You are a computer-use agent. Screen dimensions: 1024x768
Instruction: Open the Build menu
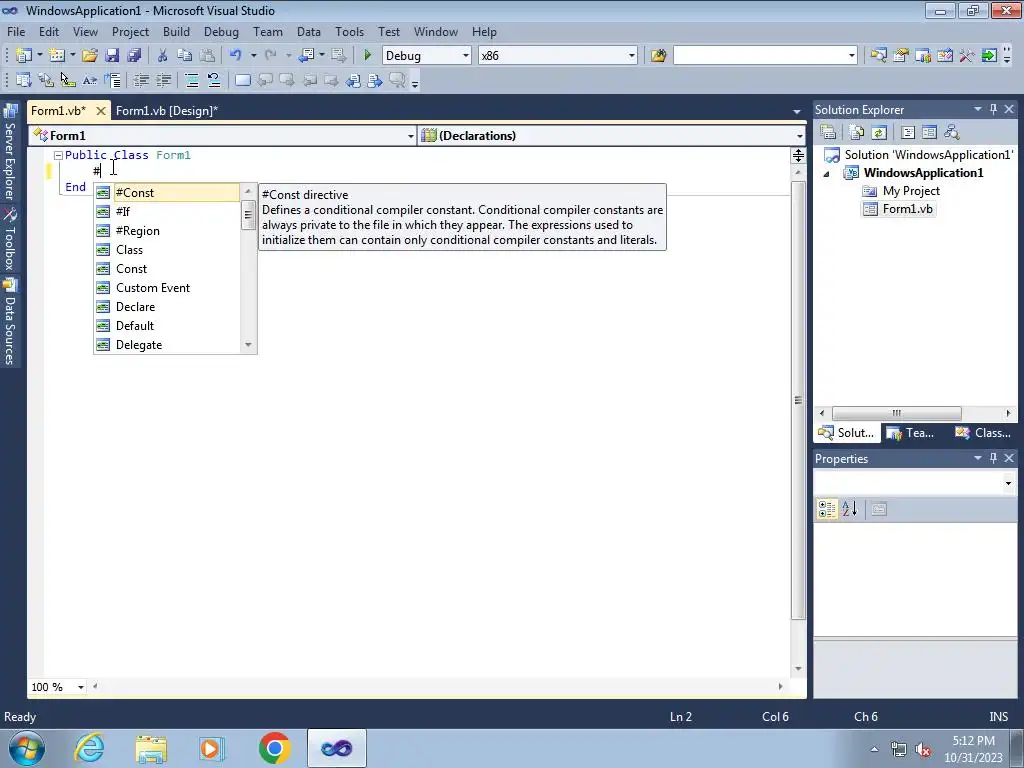click(x=176, y=31)
